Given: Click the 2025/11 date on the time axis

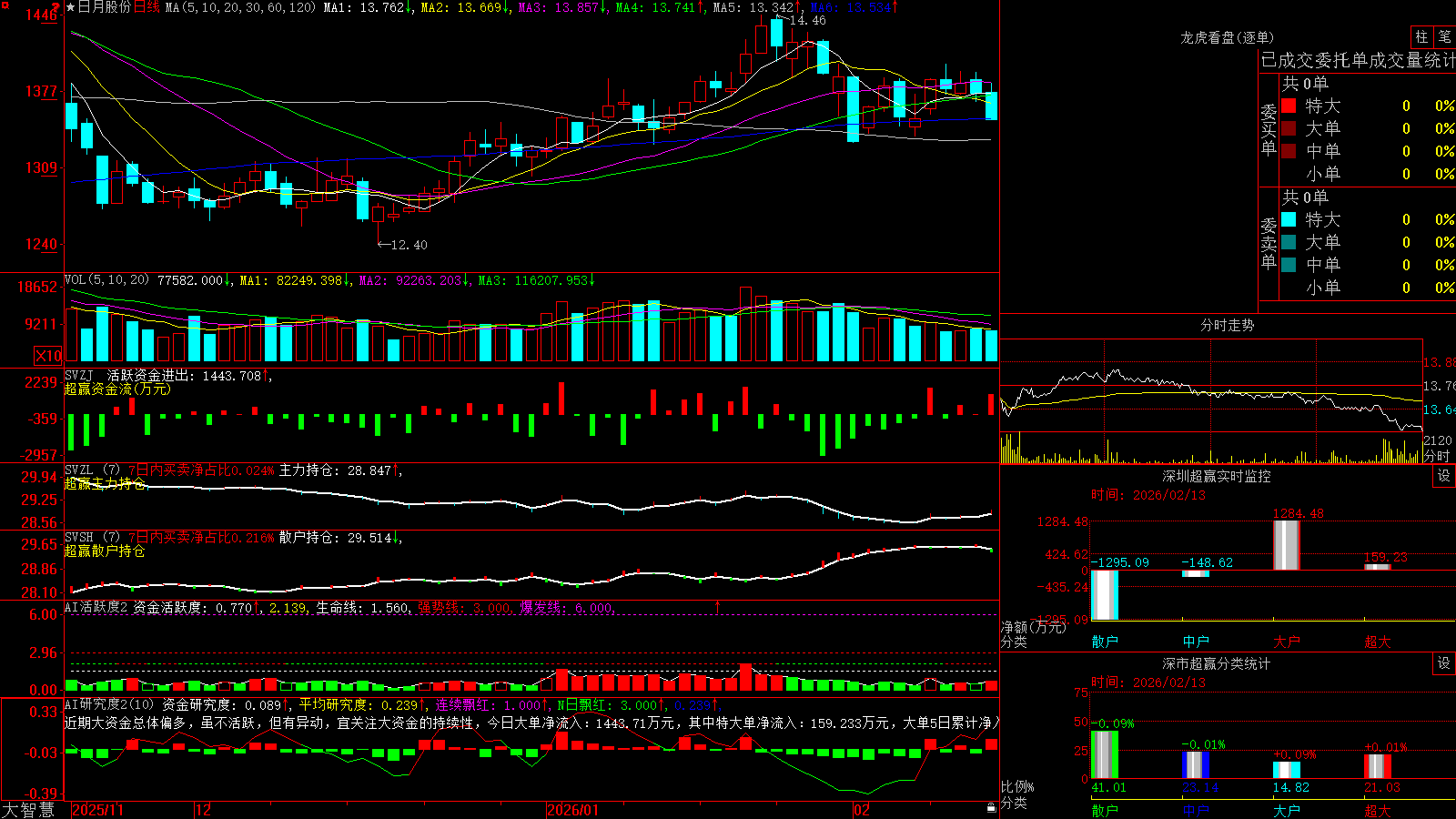Looking at the screenshot, I should [97, 810].
